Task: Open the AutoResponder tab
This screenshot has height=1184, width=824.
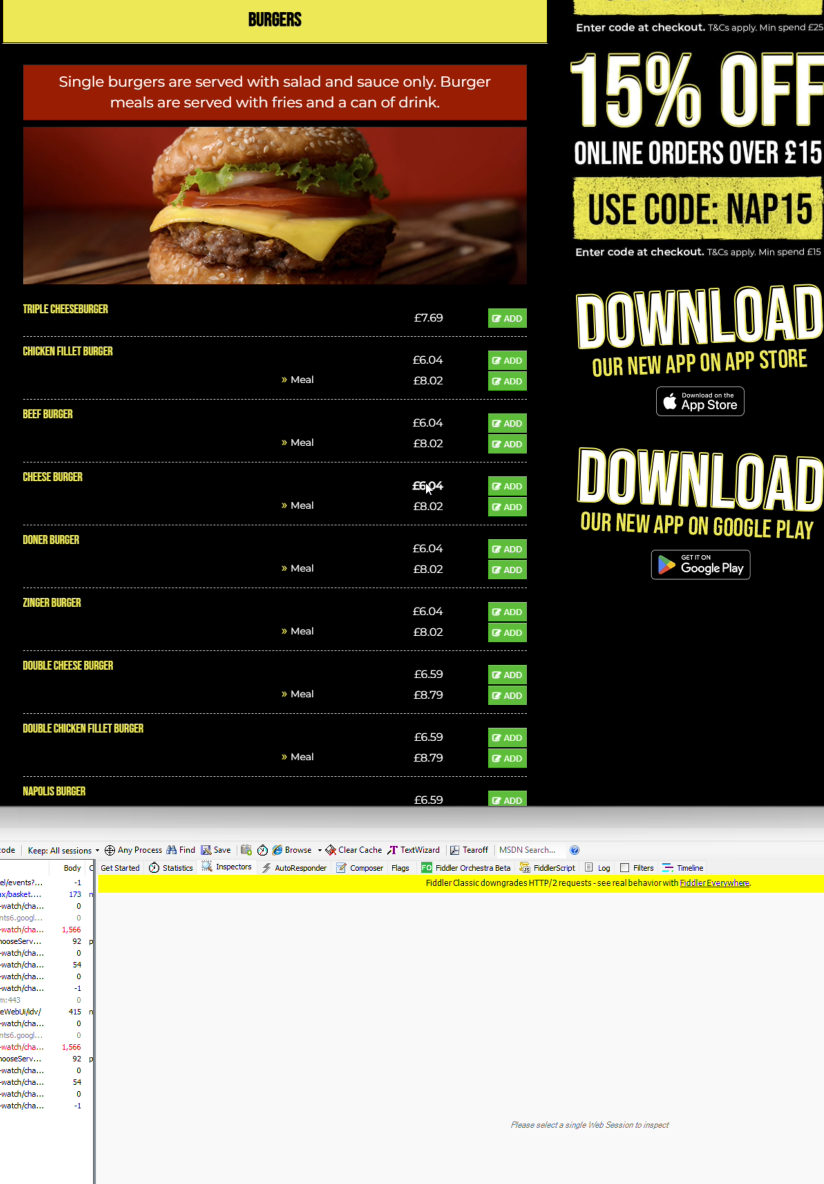Action: pyautogui.click(x=294, y=868)
